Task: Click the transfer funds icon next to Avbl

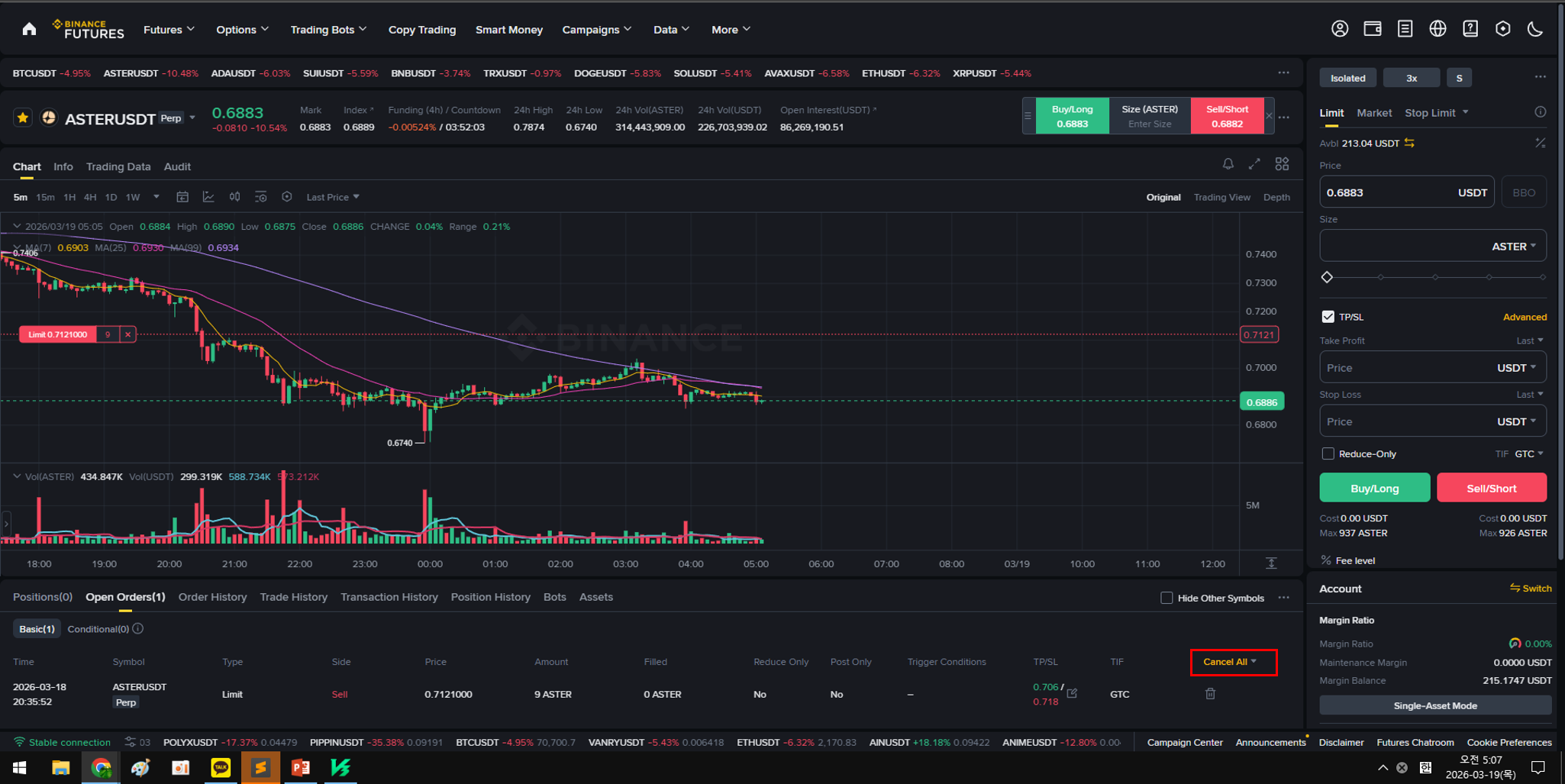Action: point(1409,143)
